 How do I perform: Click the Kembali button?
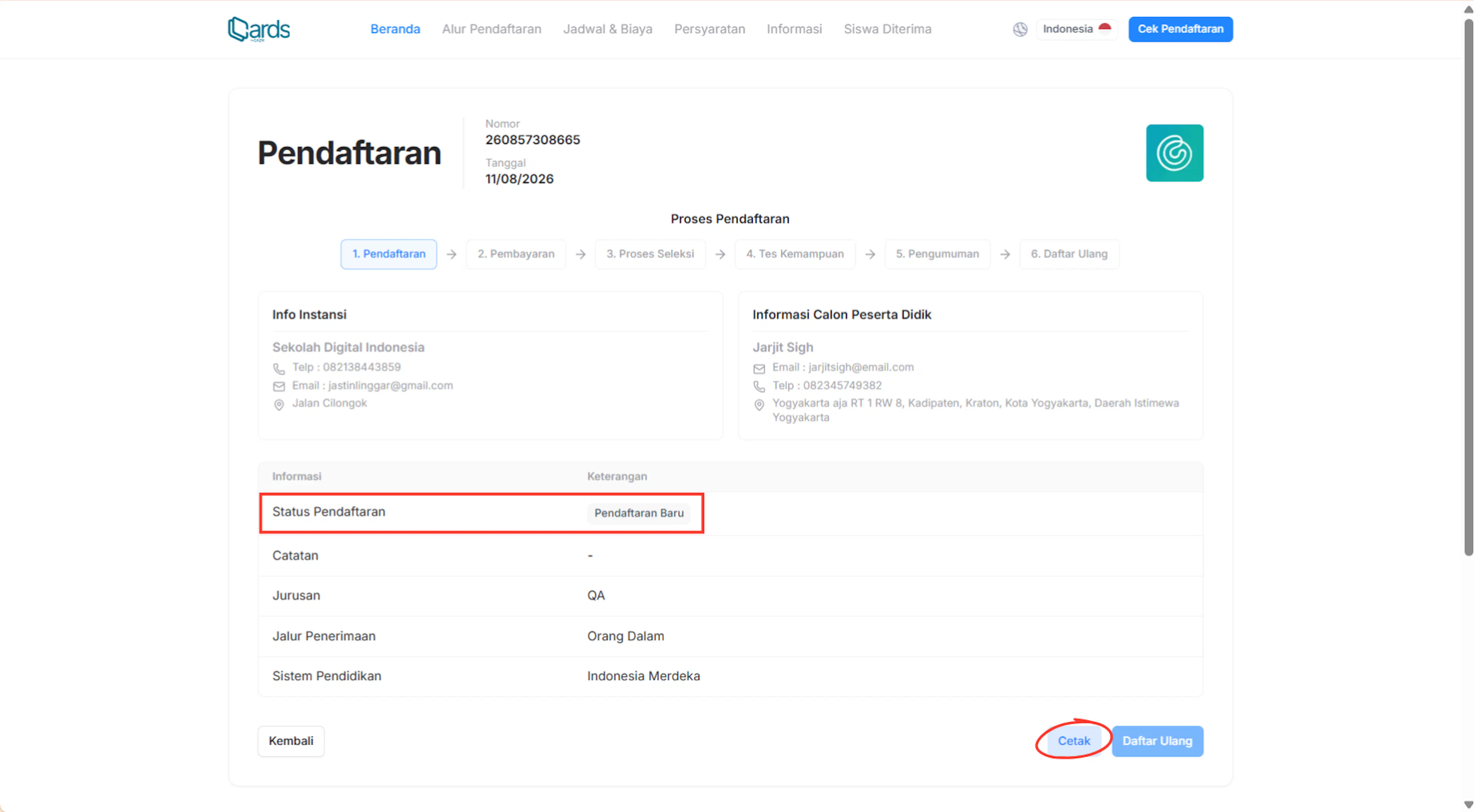291,741
